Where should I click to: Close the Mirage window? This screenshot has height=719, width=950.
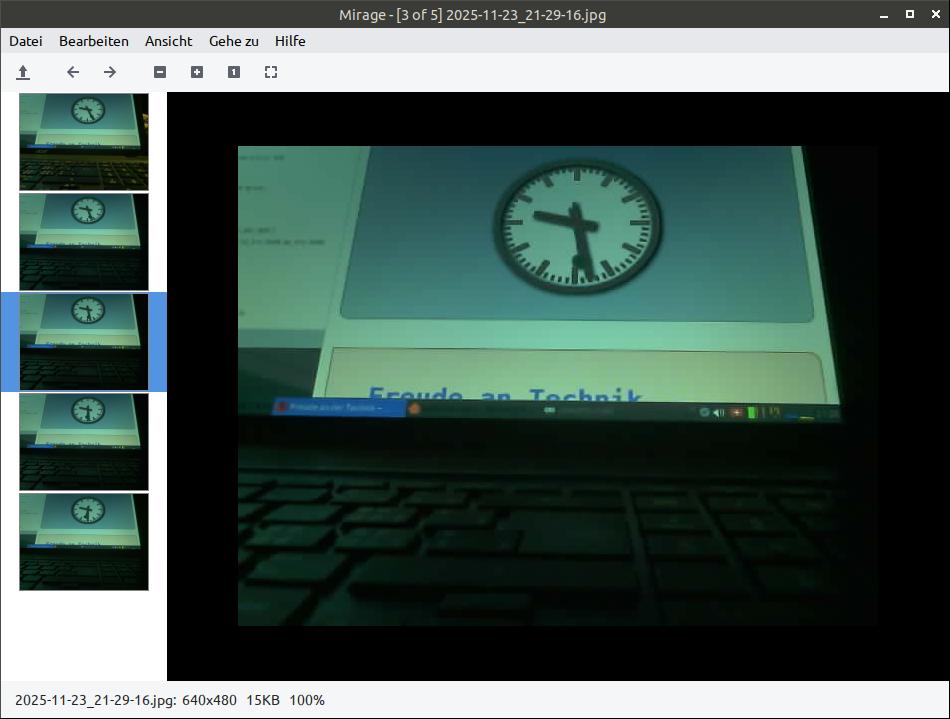(x=933, y=14)
